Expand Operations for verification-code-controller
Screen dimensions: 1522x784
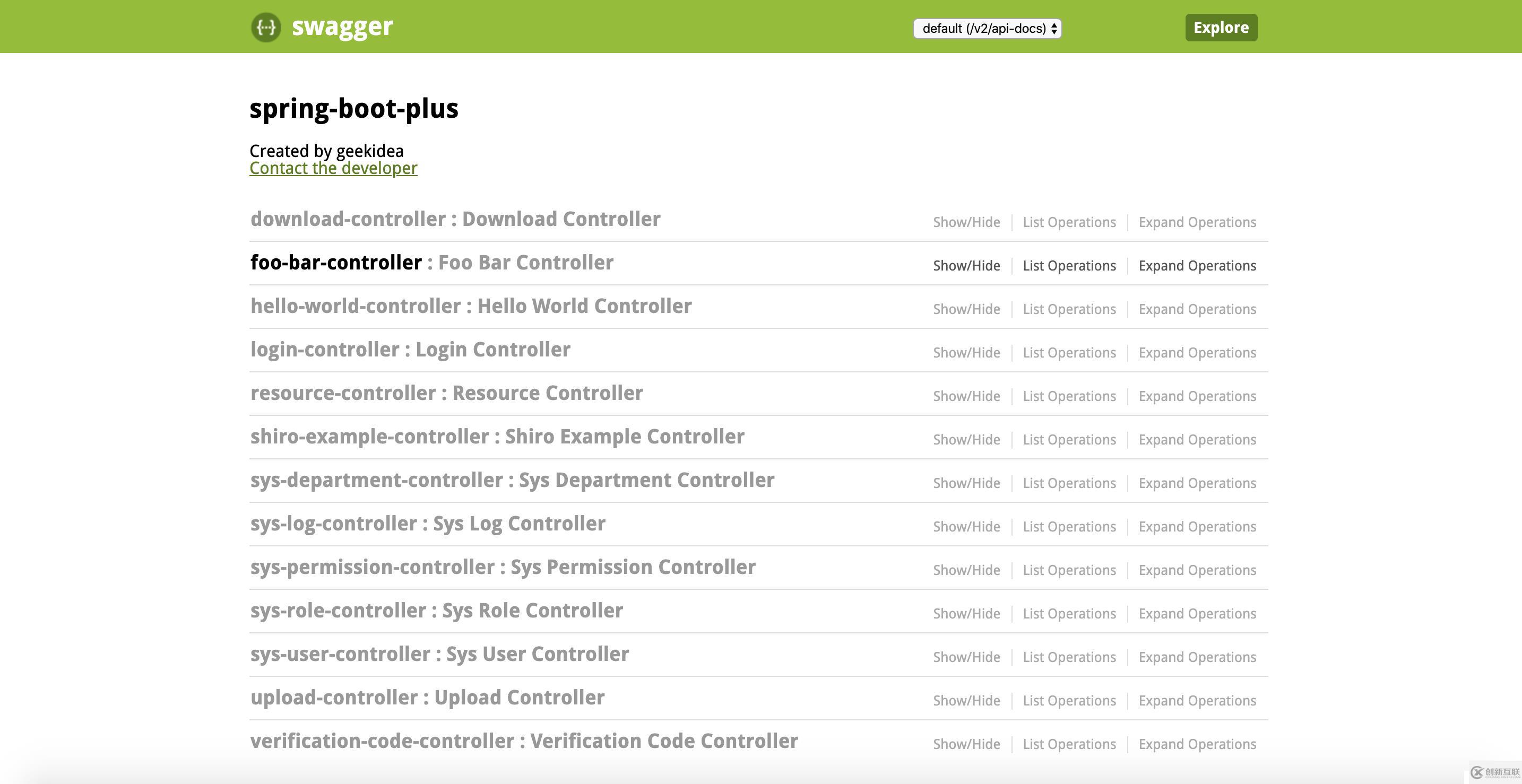(x=1197, y=744)
